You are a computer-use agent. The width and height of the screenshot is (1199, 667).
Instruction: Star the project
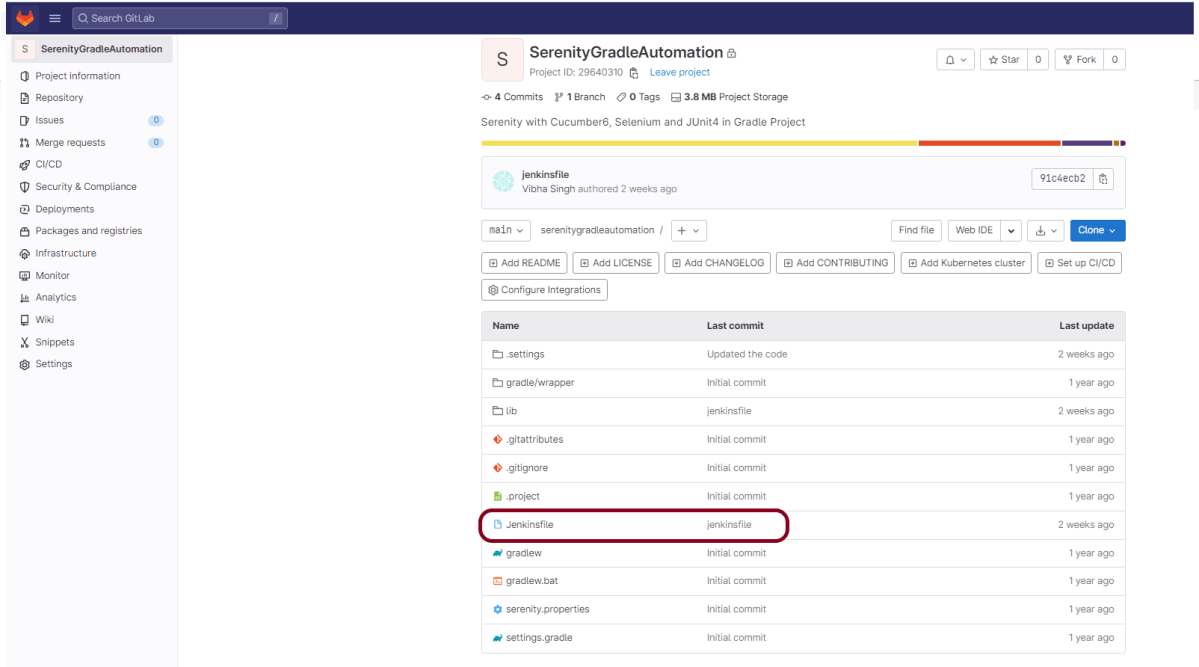coord(1004,60)
